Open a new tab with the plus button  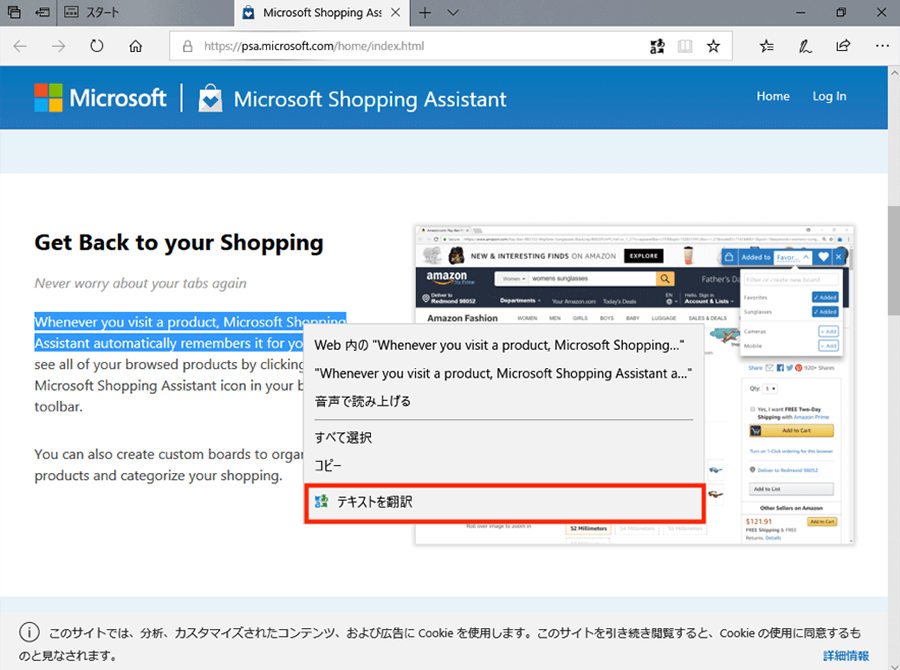[425, 13]
